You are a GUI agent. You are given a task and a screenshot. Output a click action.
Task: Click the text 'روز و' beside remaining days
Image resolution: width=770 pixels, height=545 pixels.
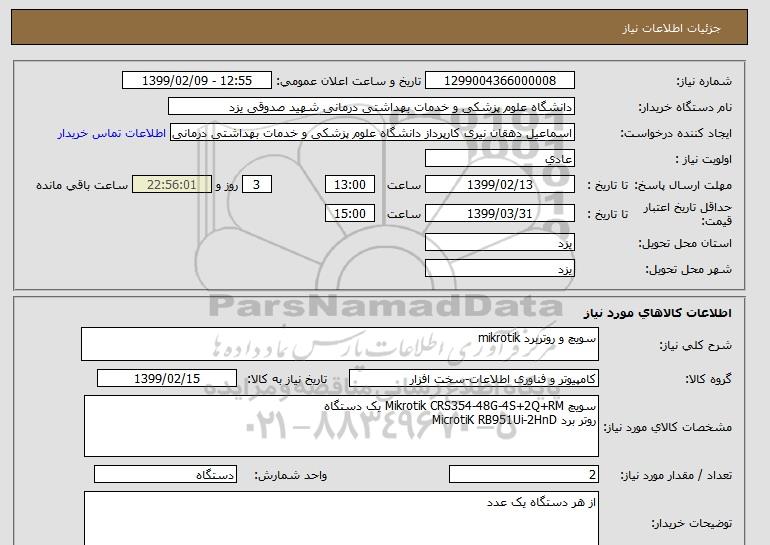tap(227, 185)
